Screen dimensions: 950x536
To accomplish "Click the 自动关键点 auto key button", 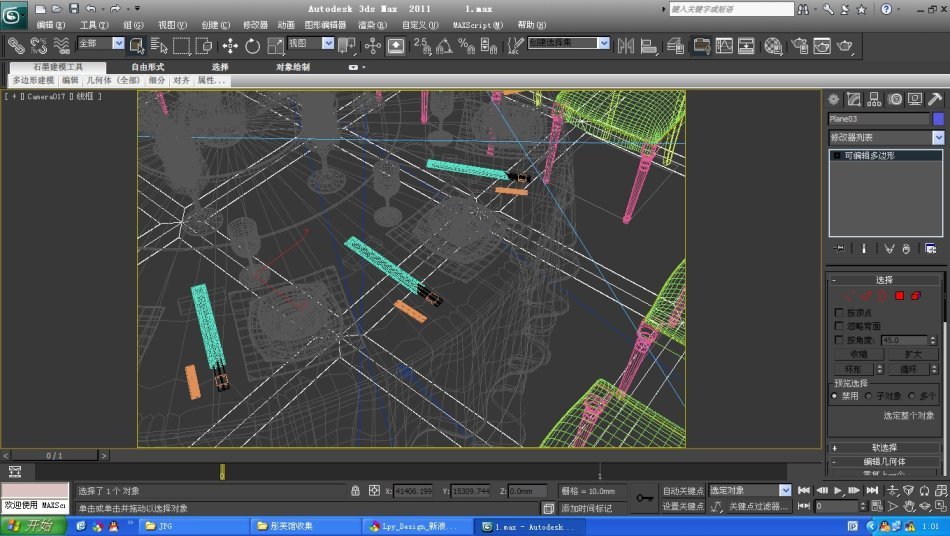I will coord(683,491).
